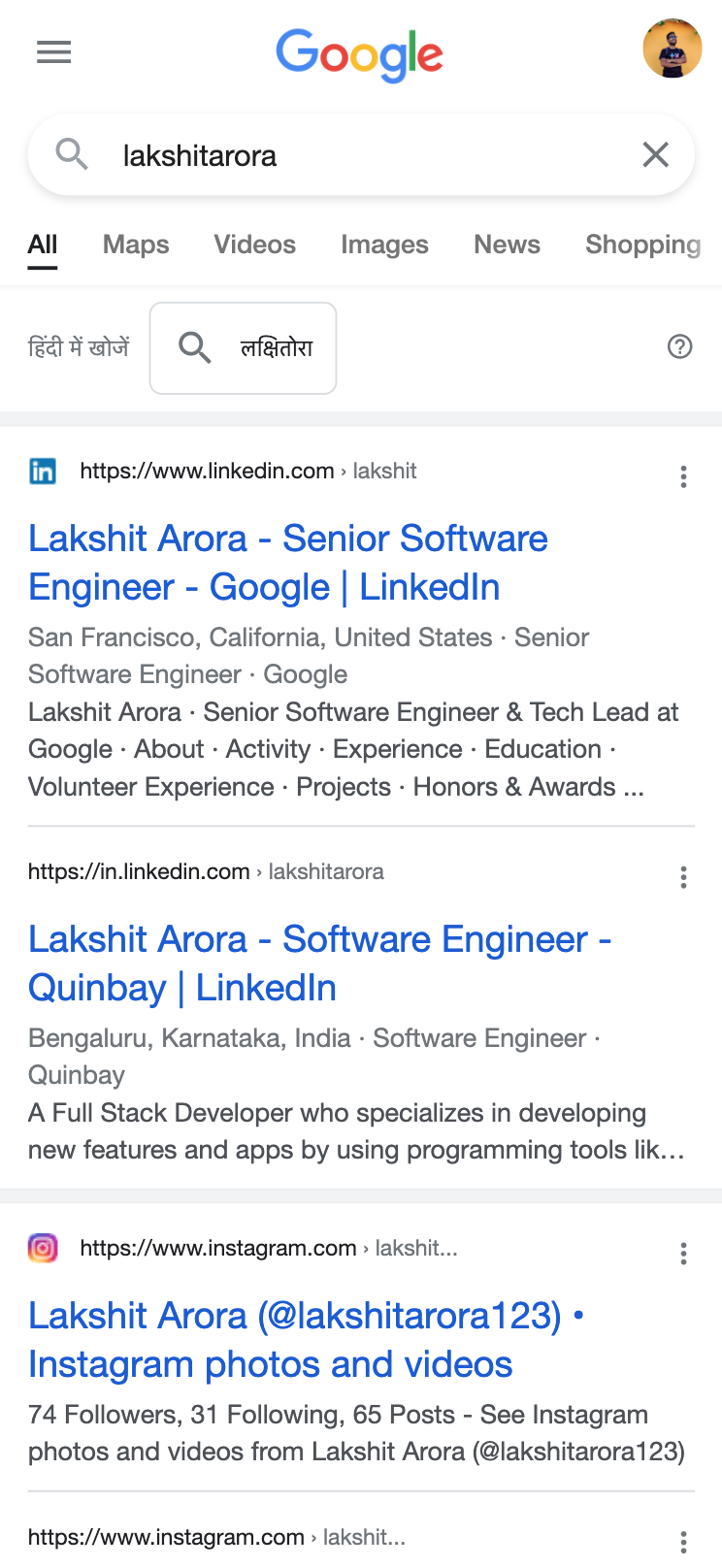Click the search magnifier icon

[x=71, y=154]
